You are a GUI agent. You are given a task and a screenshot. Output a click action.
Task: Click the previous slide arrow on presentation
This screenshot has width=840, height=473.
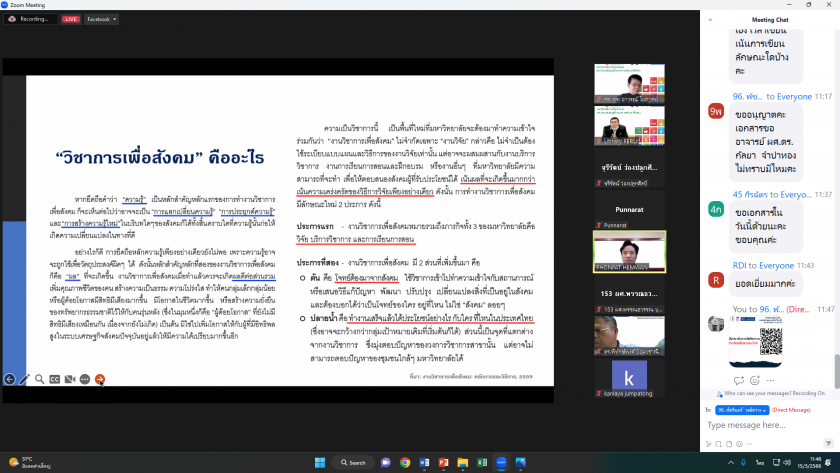tap(10, 379)
